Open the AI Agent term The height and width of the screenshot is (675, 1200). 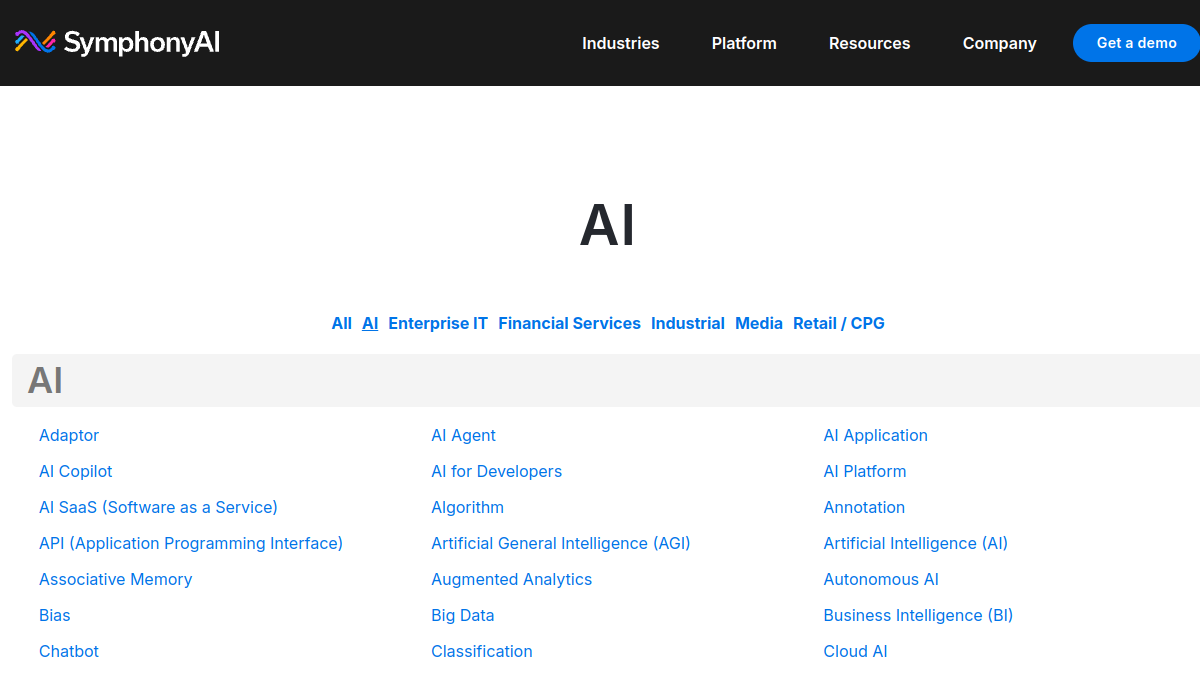tap(464, 435)
